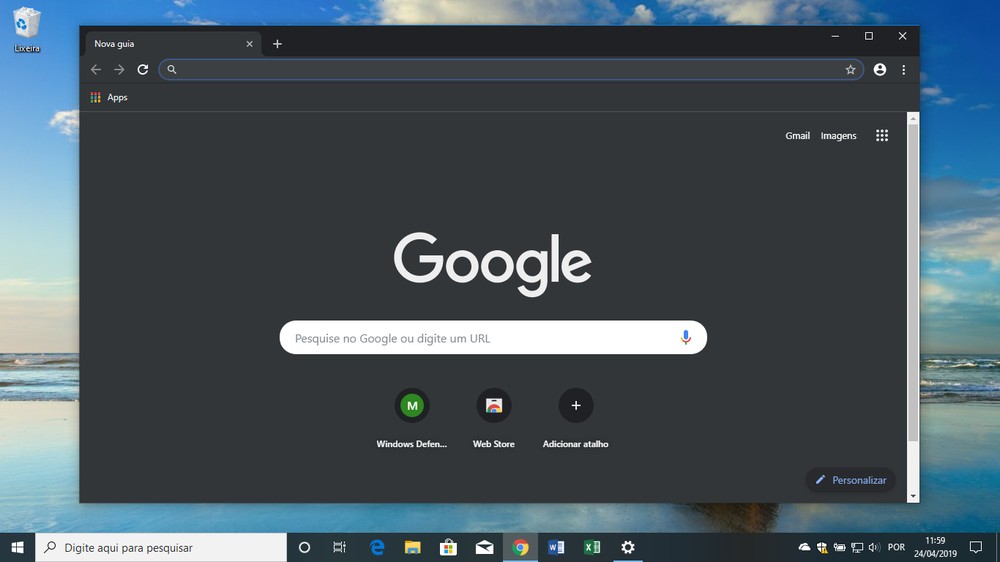Open the Web Store shortcut
1000x562 pixels.
494,418
